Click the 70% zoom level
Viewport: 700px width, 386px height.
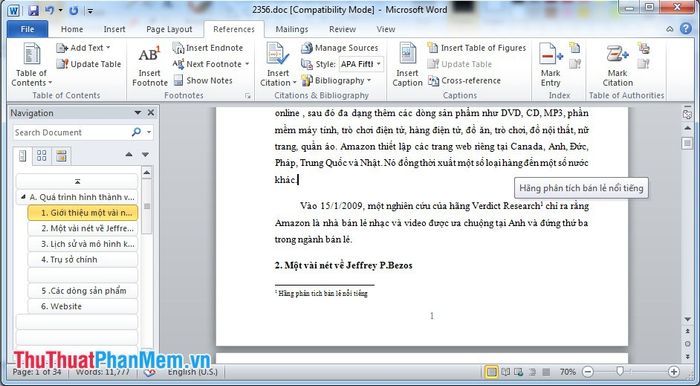[567, 372]
